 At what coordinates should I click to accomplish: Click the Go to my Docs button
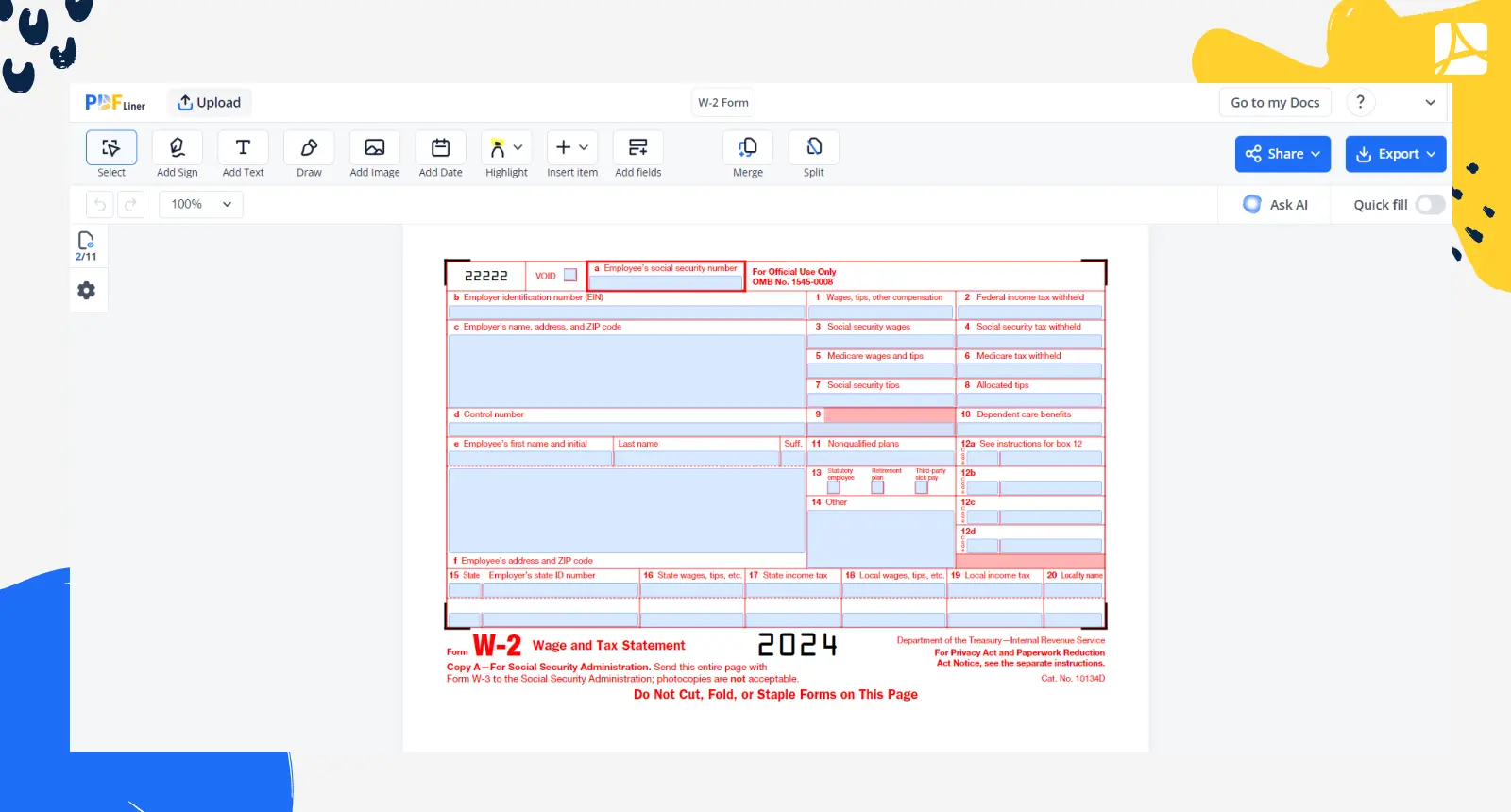(1275, 103)
